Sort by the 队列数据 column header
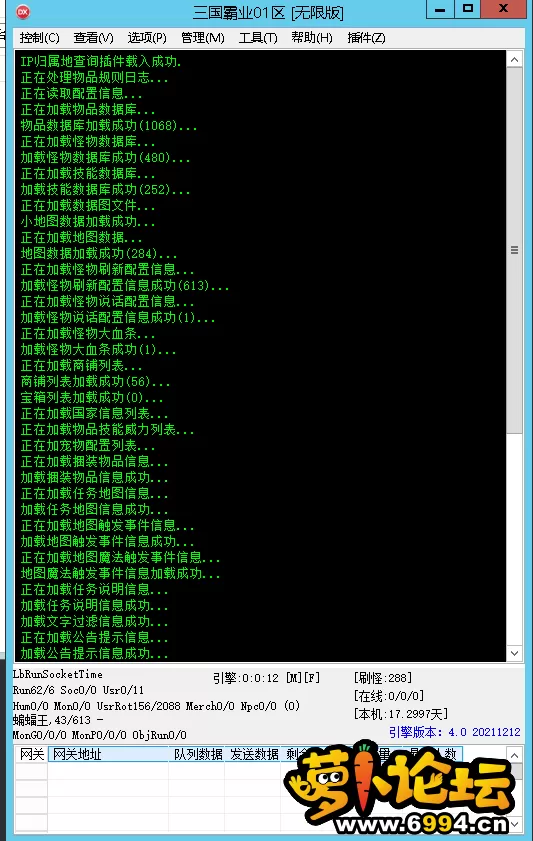533x841 pixels. pyautogui.click(x=197, y=754)
